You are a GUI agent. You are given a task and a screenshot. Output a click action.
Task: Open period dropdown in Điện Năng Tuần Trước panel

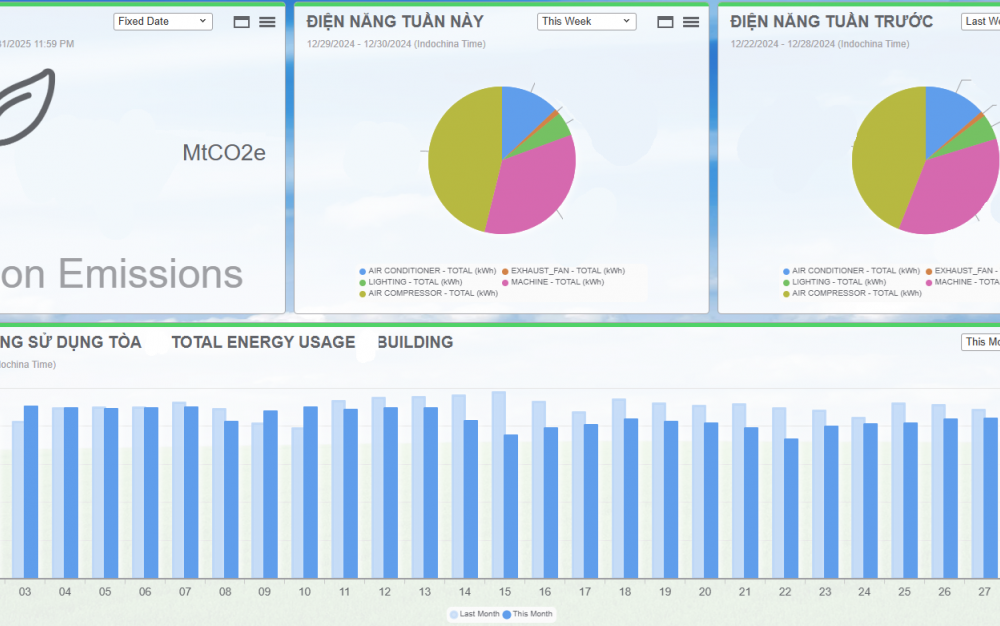981,21
